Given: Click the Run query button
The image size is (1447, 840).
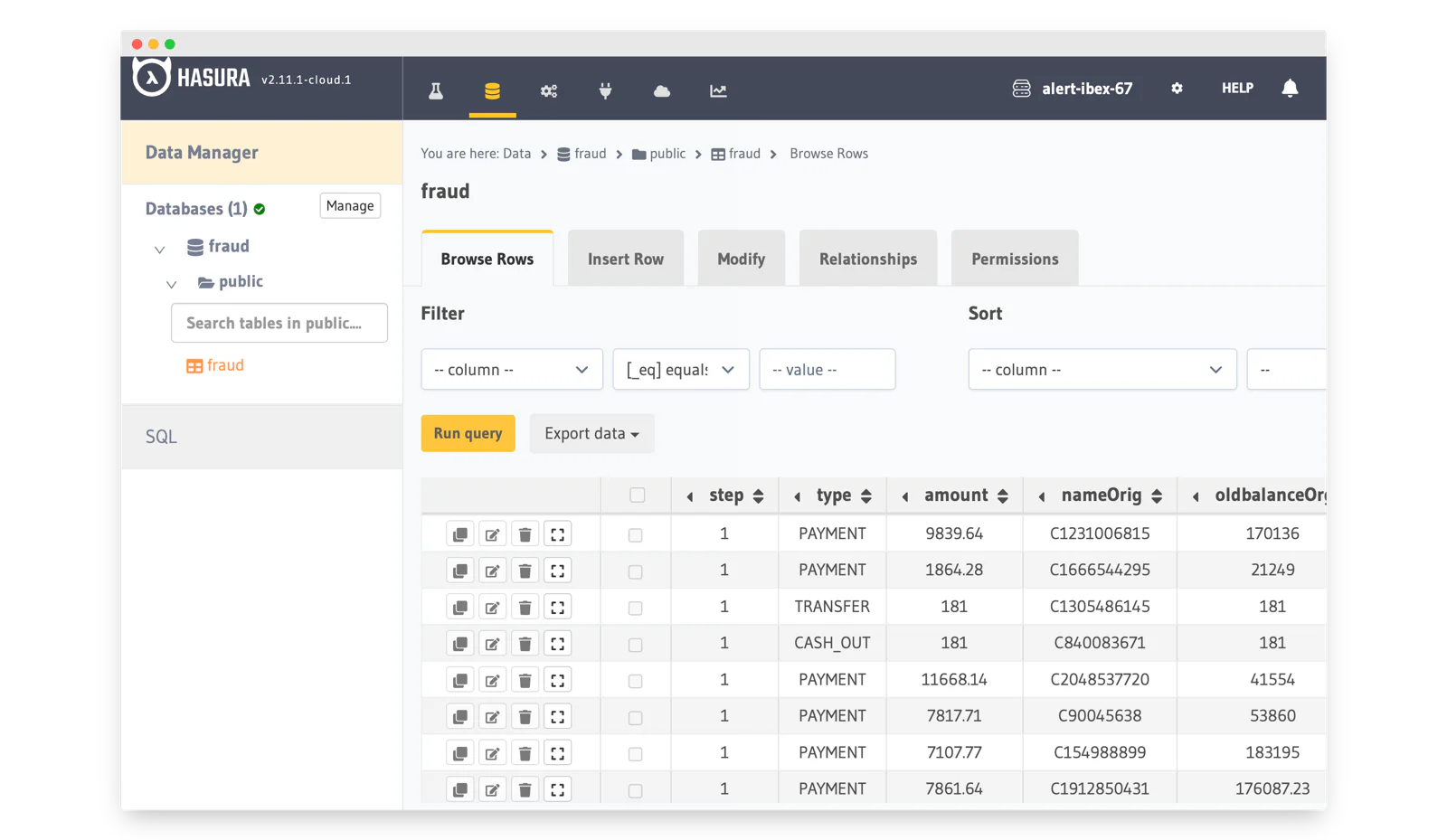Looking at the screenshot, I should tap(468, 433).
